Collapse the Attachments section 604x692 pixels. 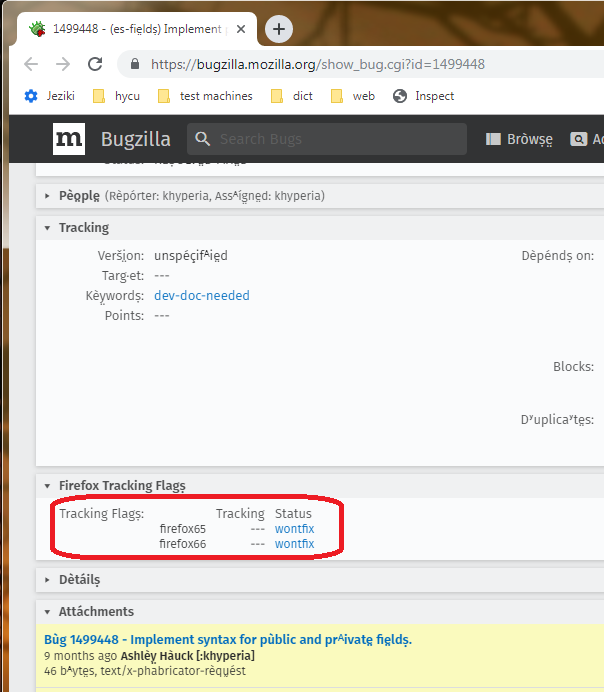[x=47, y=612]
